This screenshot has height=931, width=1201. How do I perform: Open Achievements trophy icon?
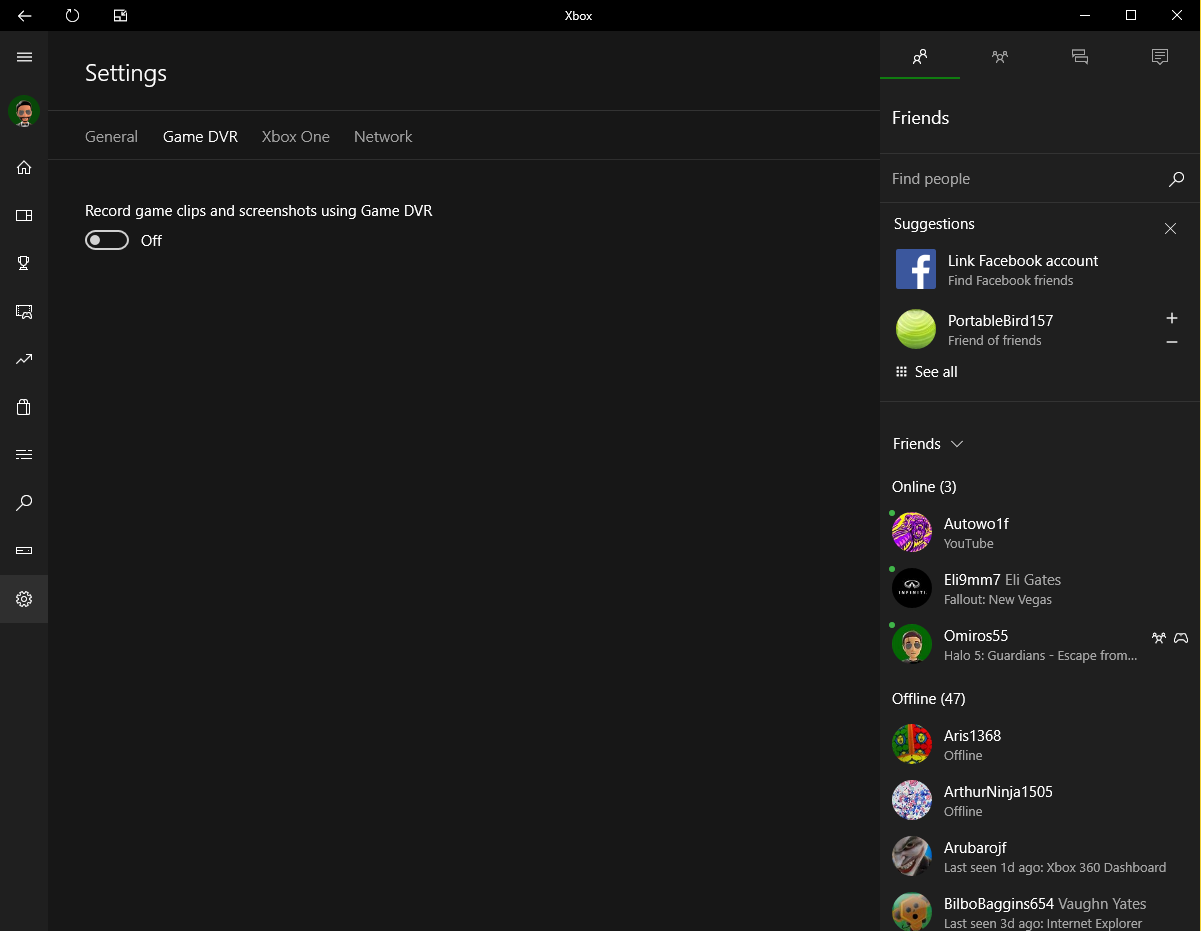[24, 263]
